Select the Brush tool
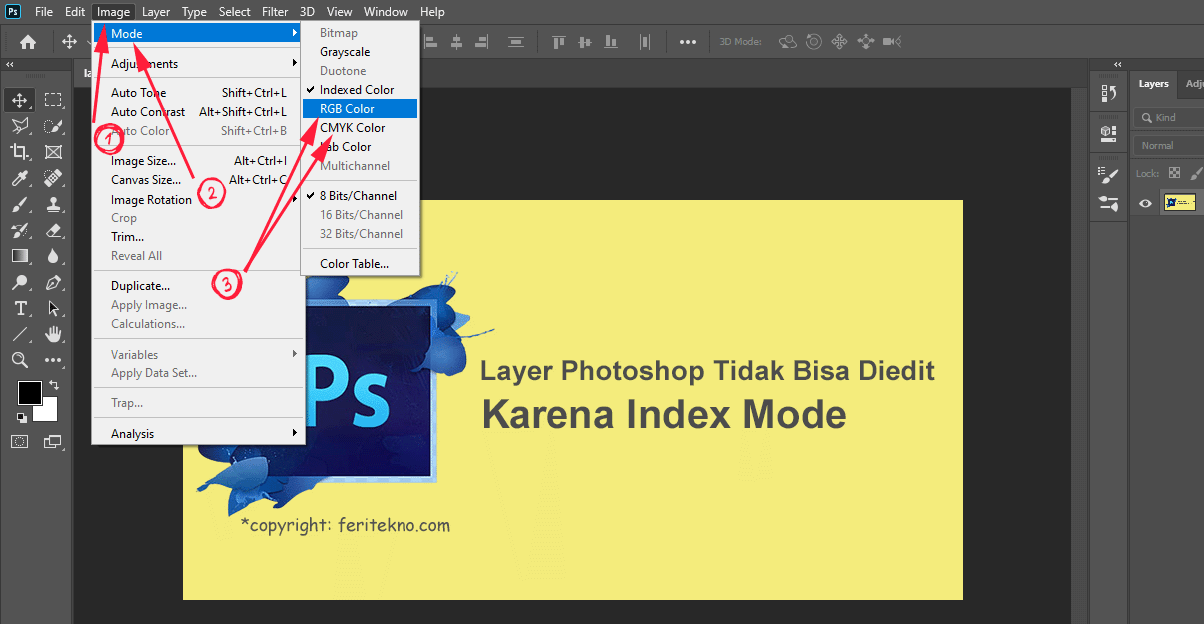The image size is (1204, 624). click(19, 204)
